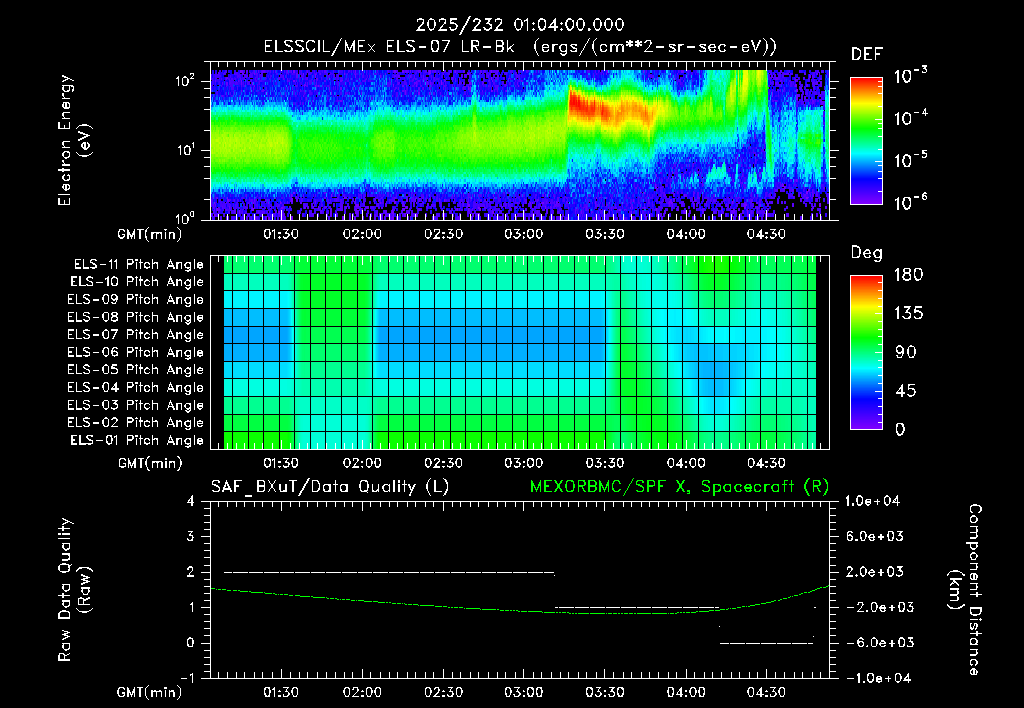
Task: Select the ELS-04 Pitch Angle row label
Action: pos(136,388)
